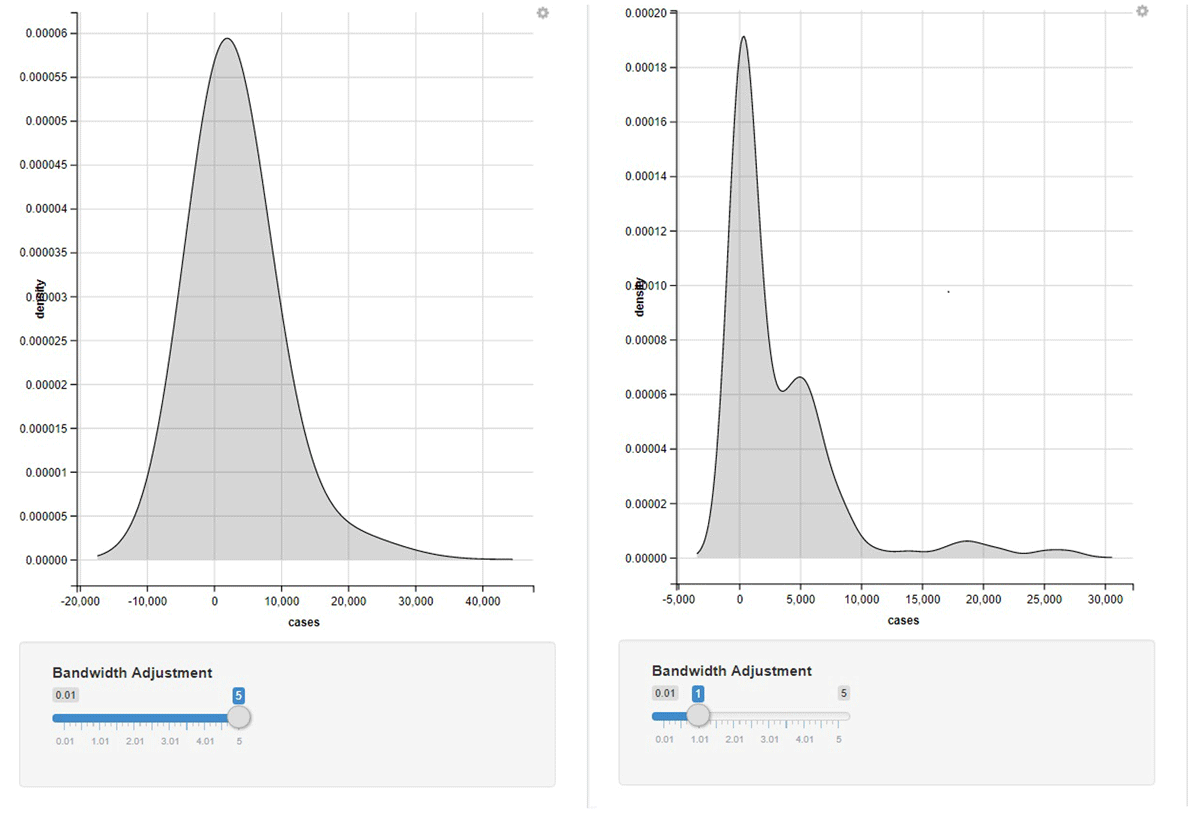The image size is (1200, 815).
Task: Open the right chart's gear settings icon
Action: coord(1142,11)
